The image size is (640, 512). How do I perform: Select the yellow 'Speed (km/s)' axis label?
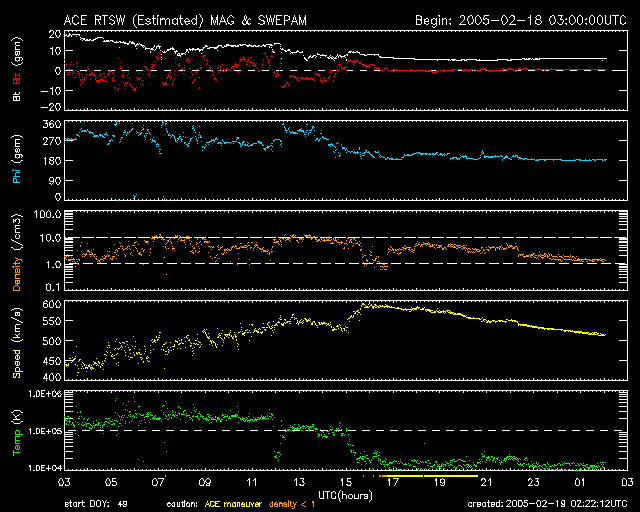17,343
